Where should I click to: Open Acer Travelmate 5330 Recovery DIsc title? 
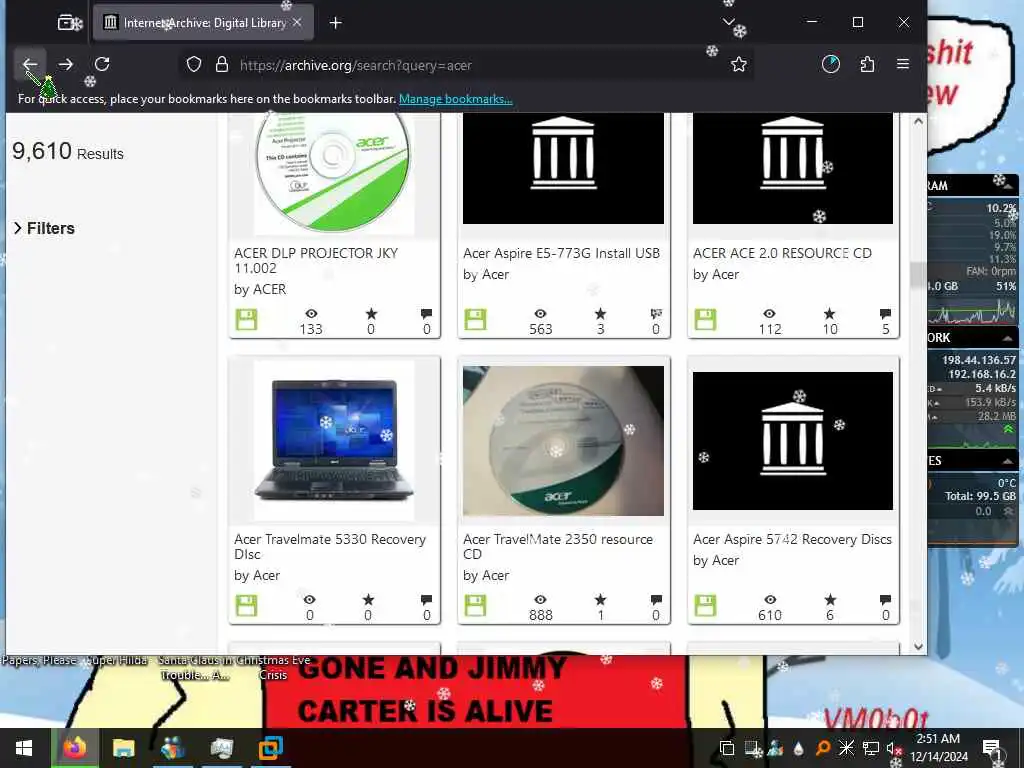click(330, 547)
